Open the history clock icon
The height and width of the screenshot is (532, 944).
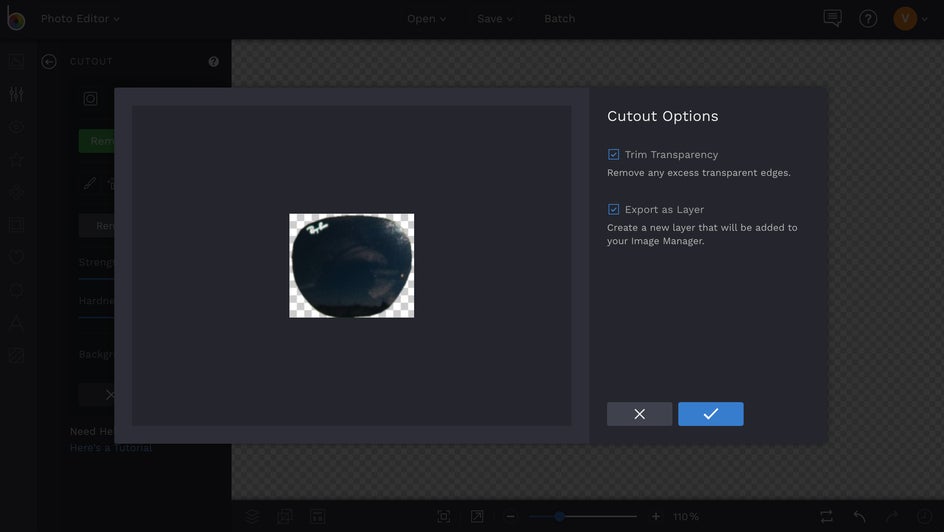[924, 516]
